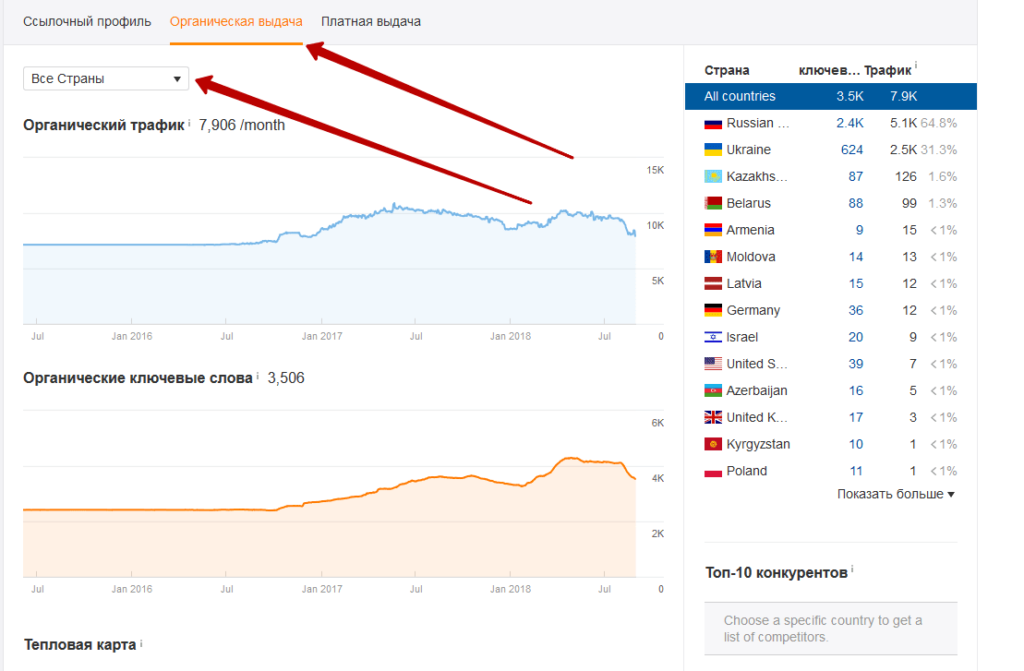The width and height of the screenshot is (1024, 671).
Task: Click the Kazakhstan flag icon
Action: click(713, 177)
